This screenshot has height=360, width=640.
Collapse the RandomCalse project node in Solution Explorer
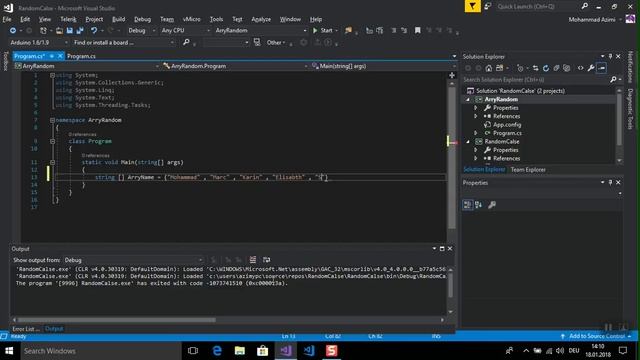468,142
